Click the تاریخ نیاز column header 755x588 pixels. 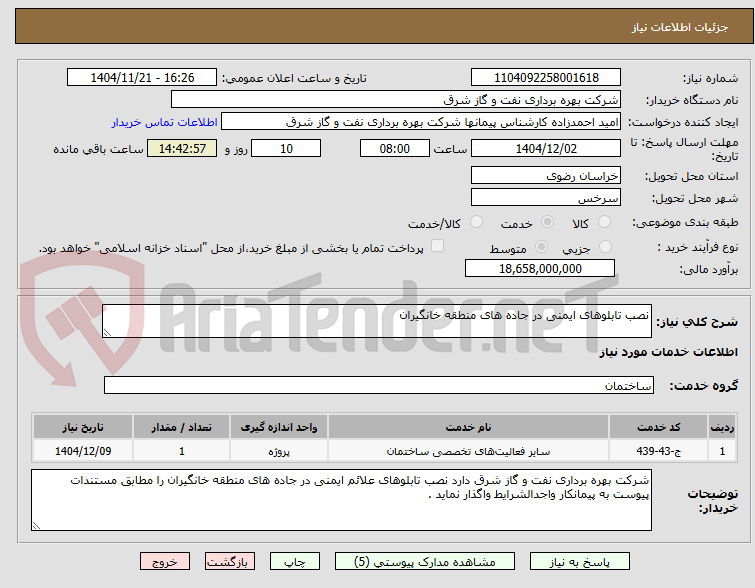(x=83, y=427)
